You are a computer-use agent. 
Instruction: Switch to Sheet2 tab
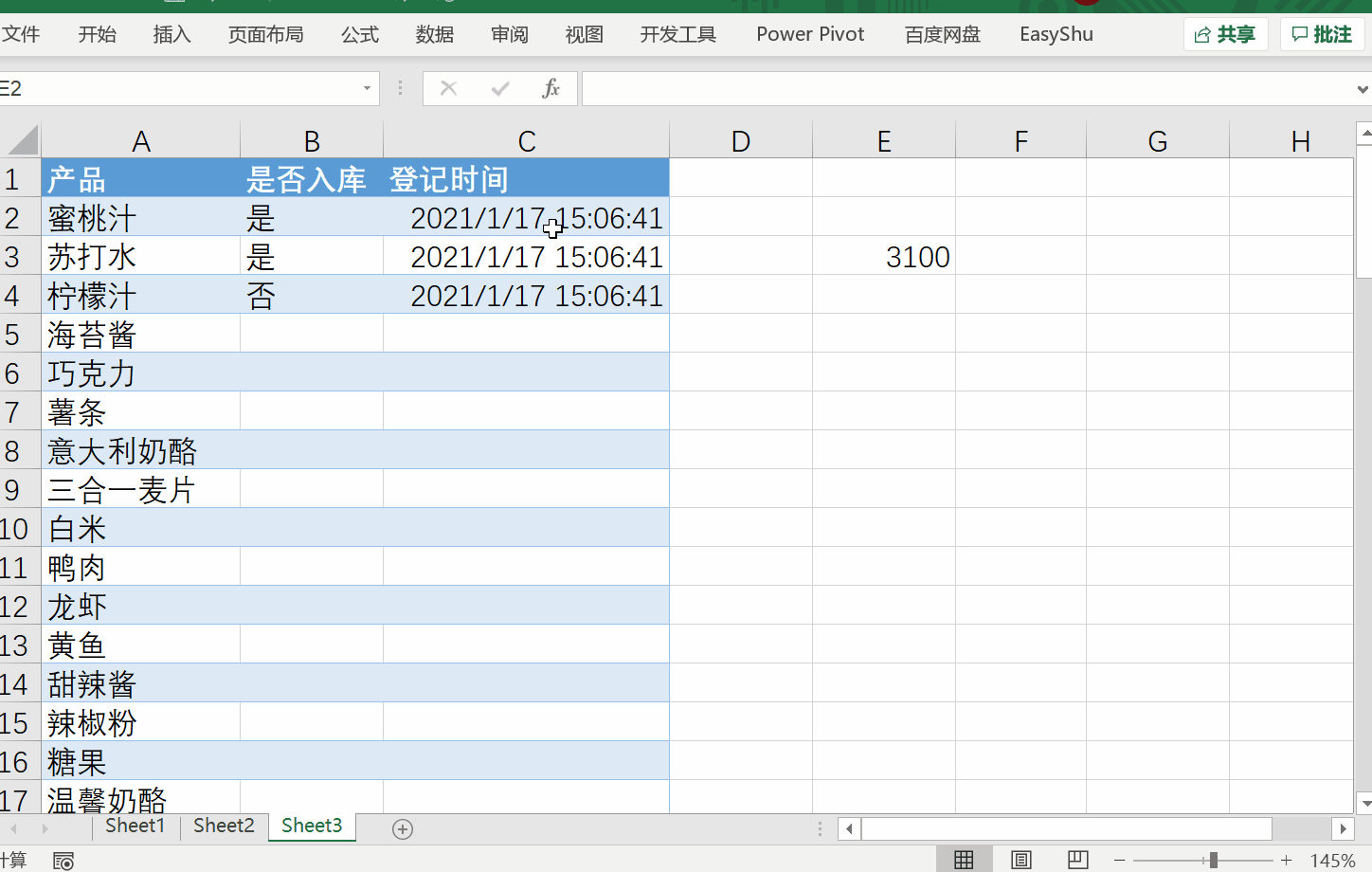coord(224,827)
